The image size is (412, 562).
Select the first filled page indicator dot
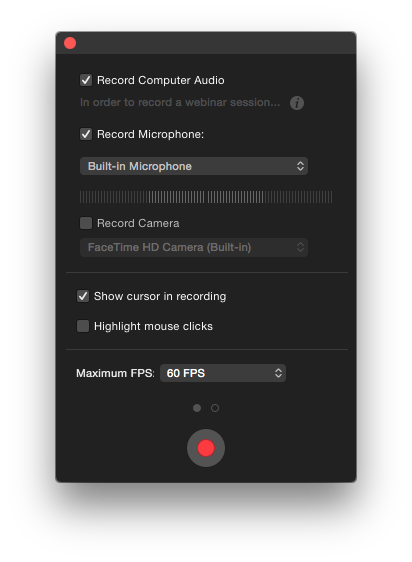(x=197, y=408)
